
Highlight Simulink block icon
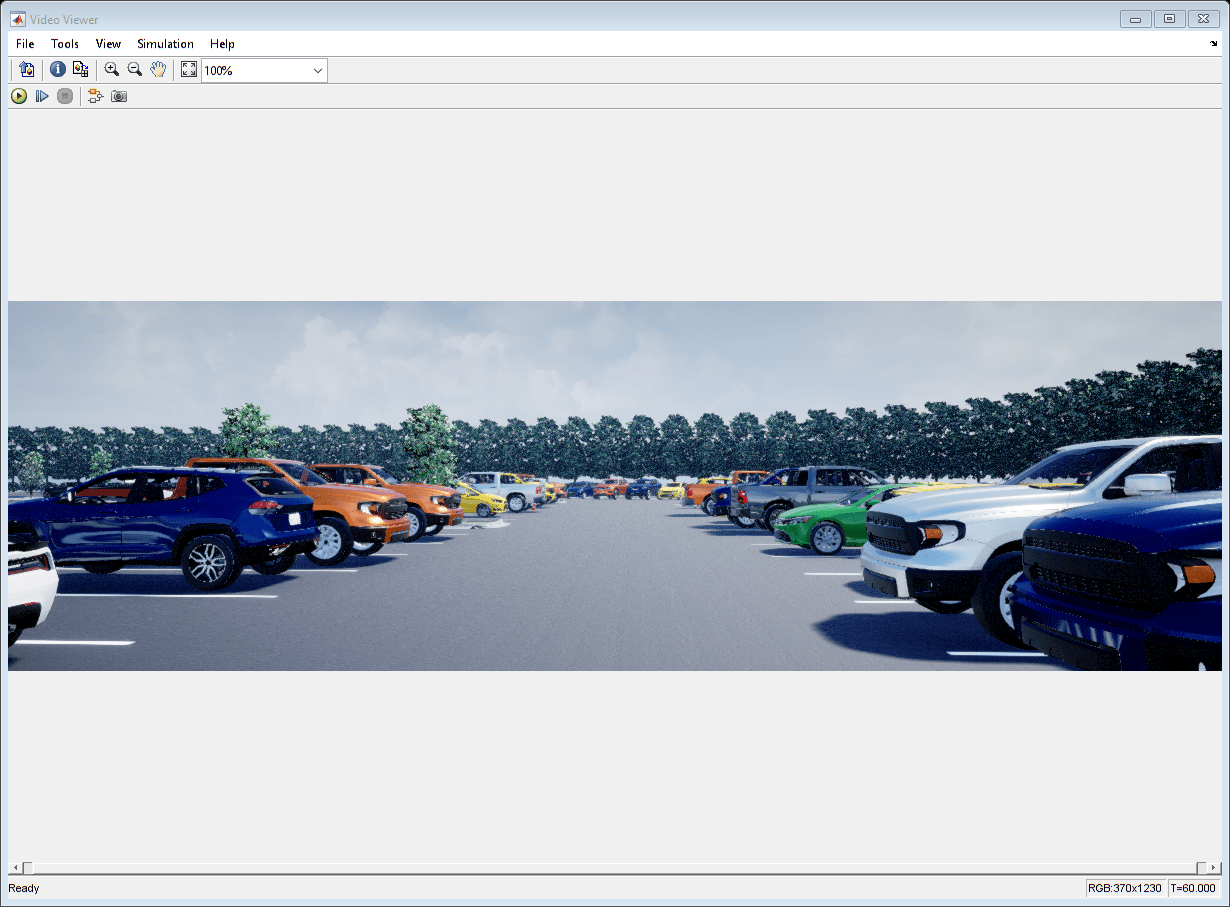pyautogui.click(x=95, y=96)
